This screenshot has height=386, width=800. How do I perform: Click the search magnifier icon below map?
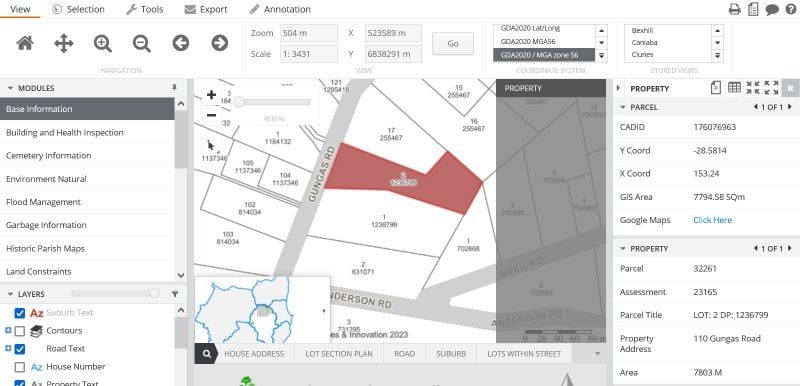tap(206, 353)
